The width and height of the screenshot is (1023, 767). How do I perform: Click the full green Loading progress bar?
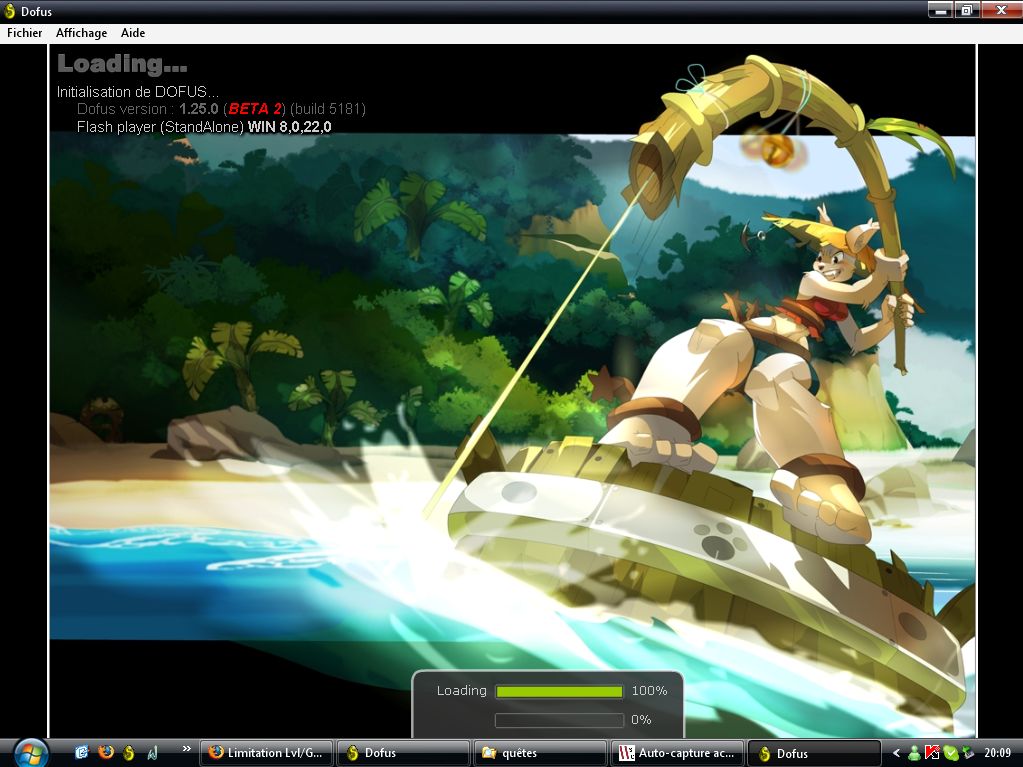559,691
